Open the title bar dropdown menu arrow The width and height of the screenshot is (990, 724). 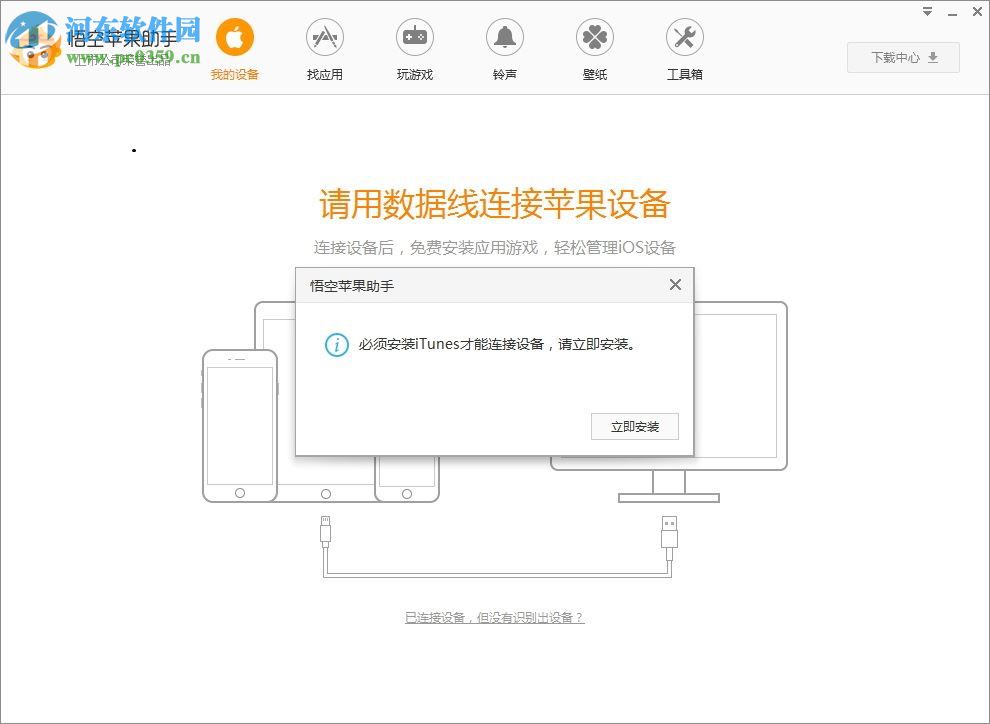point(927,11)
